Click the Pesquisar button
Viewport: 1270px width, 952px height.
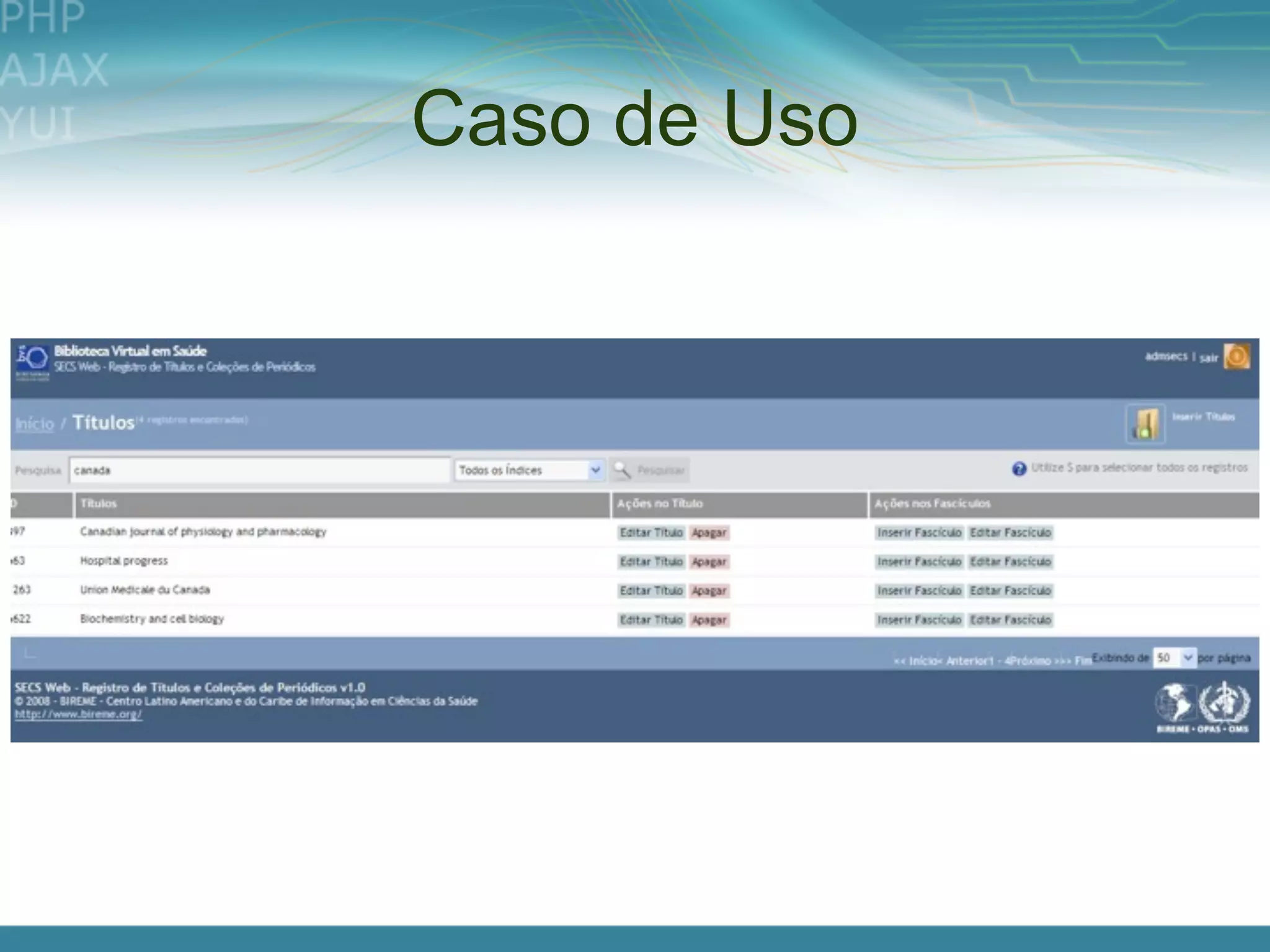click(x=650, y=470)
